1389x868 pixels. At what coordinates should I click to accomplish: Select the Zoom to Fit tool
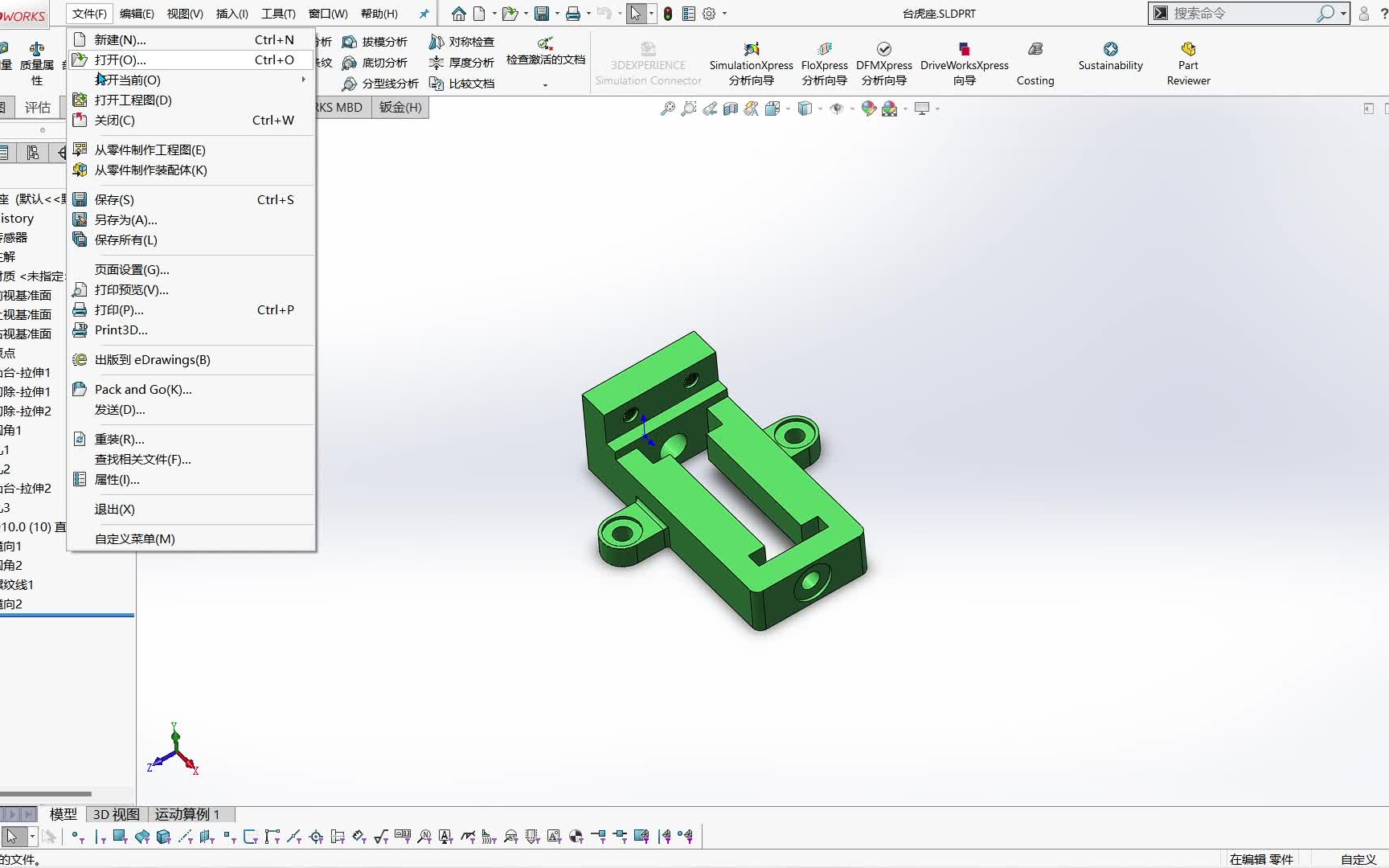667,108
